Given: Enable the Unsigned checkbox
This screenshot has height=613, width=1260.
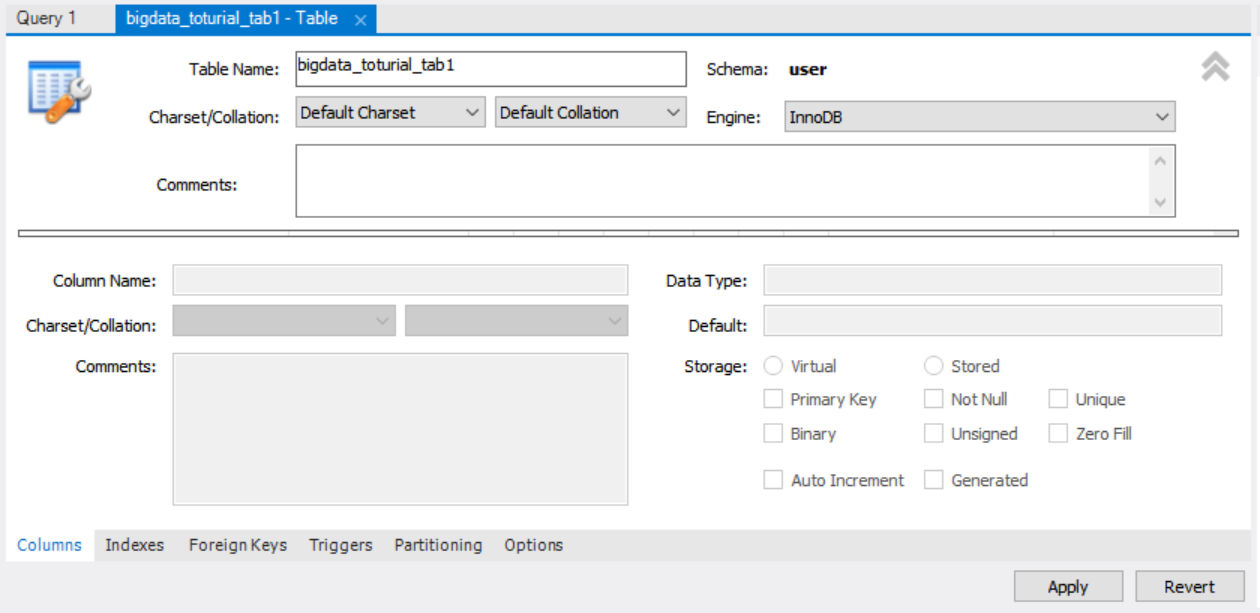Looking at the screenshot, I should tap(933, 433).
